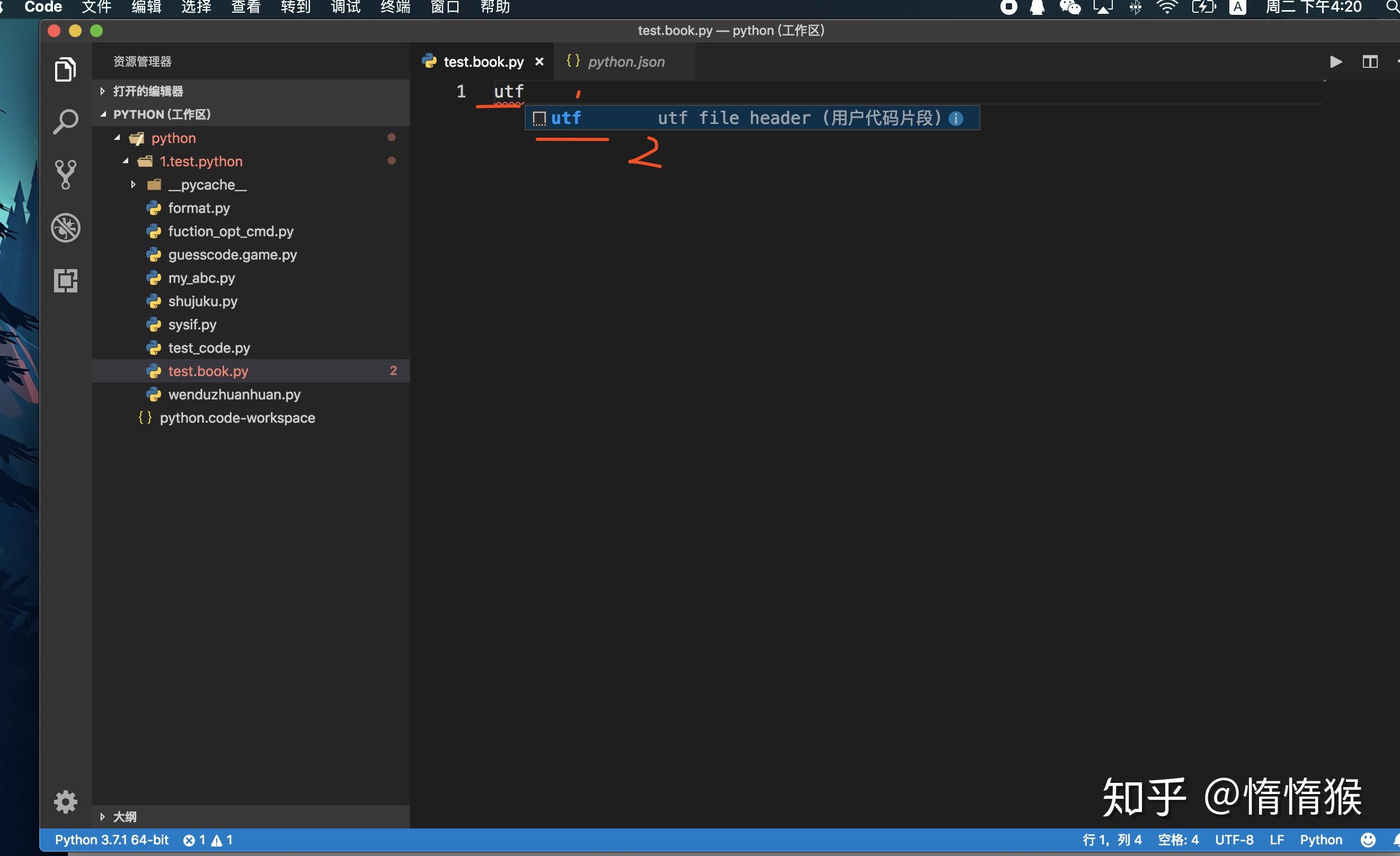Open the 终端 menu

pyautogui.click(x=394, y=7)
